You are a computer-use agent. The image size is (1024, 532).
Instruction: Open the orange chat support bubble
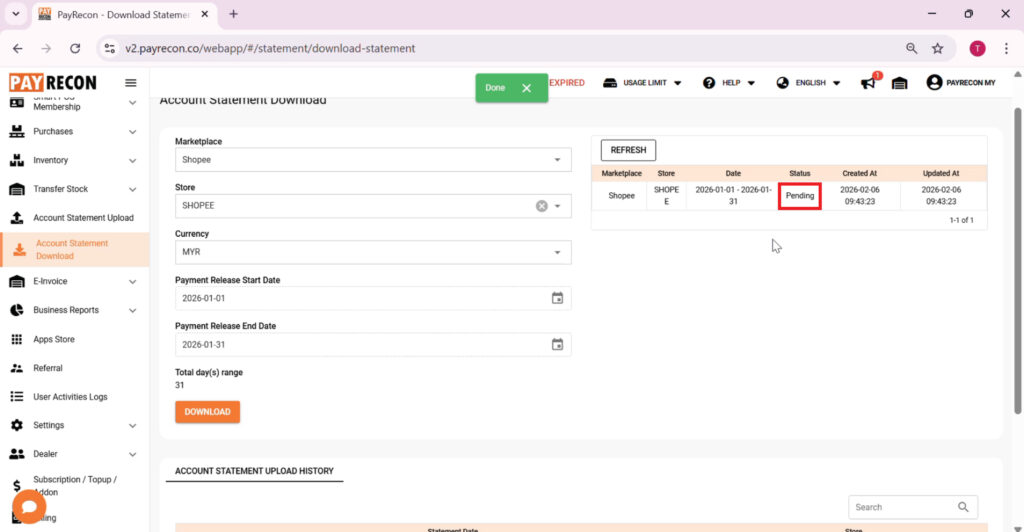tap(29, 507)
